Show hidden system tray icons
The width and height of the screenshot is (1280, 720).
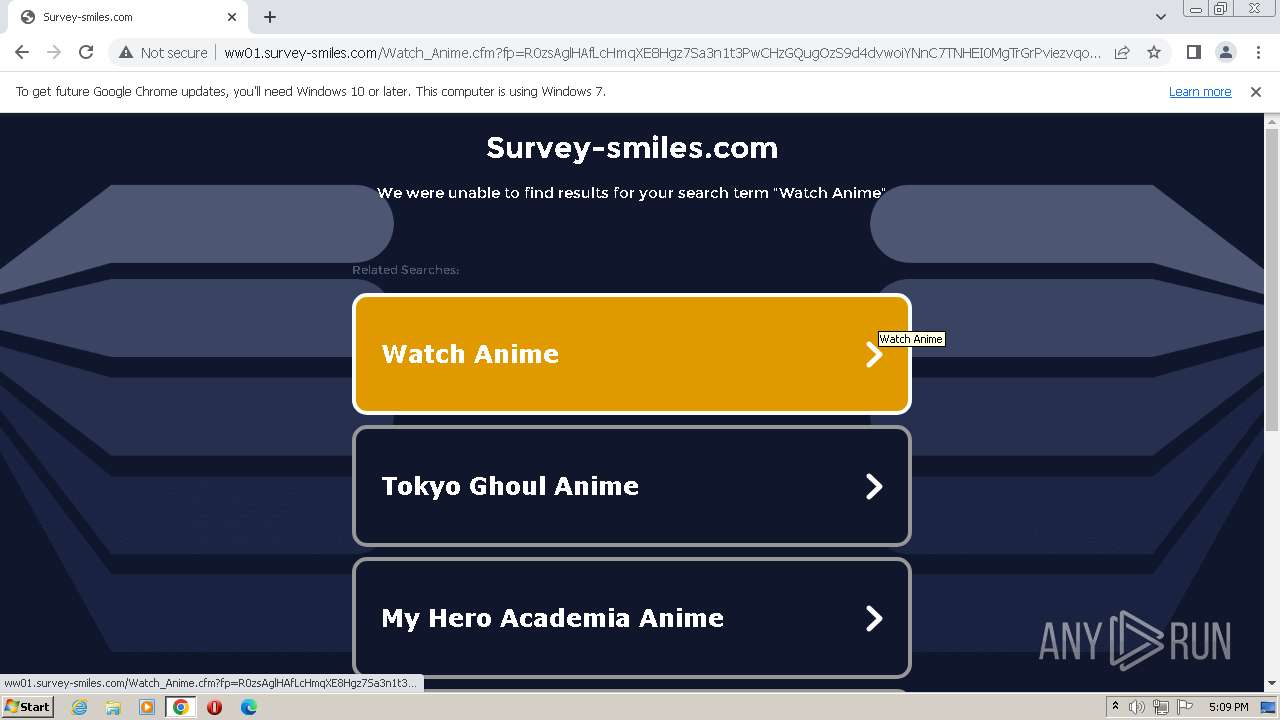click(1115, 707)
